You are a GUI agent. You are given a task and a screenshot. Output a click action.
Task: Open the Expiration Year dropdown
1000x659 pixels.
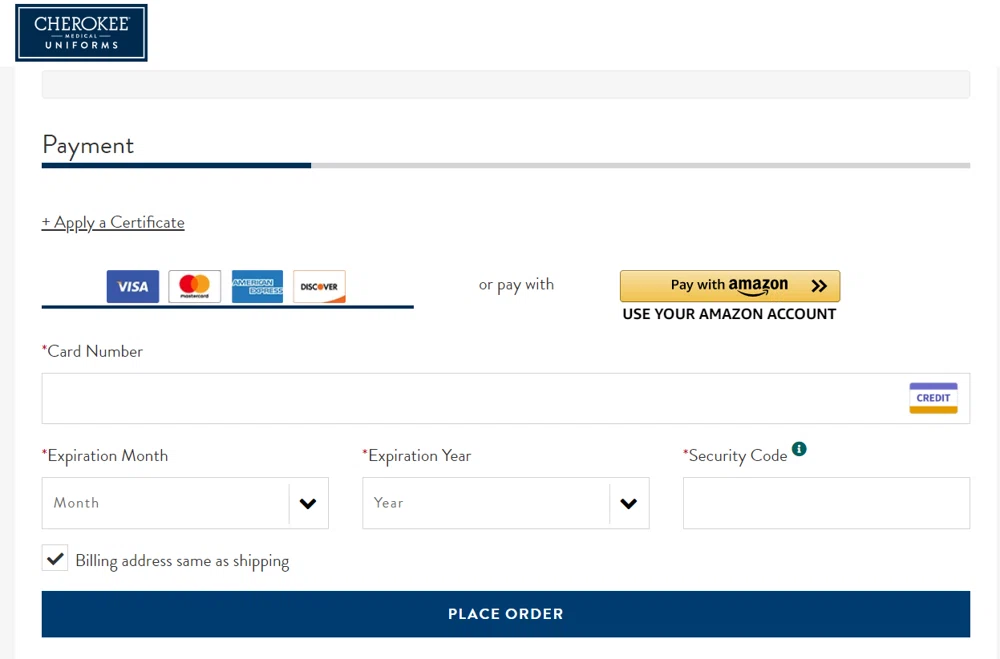[505, 503]
